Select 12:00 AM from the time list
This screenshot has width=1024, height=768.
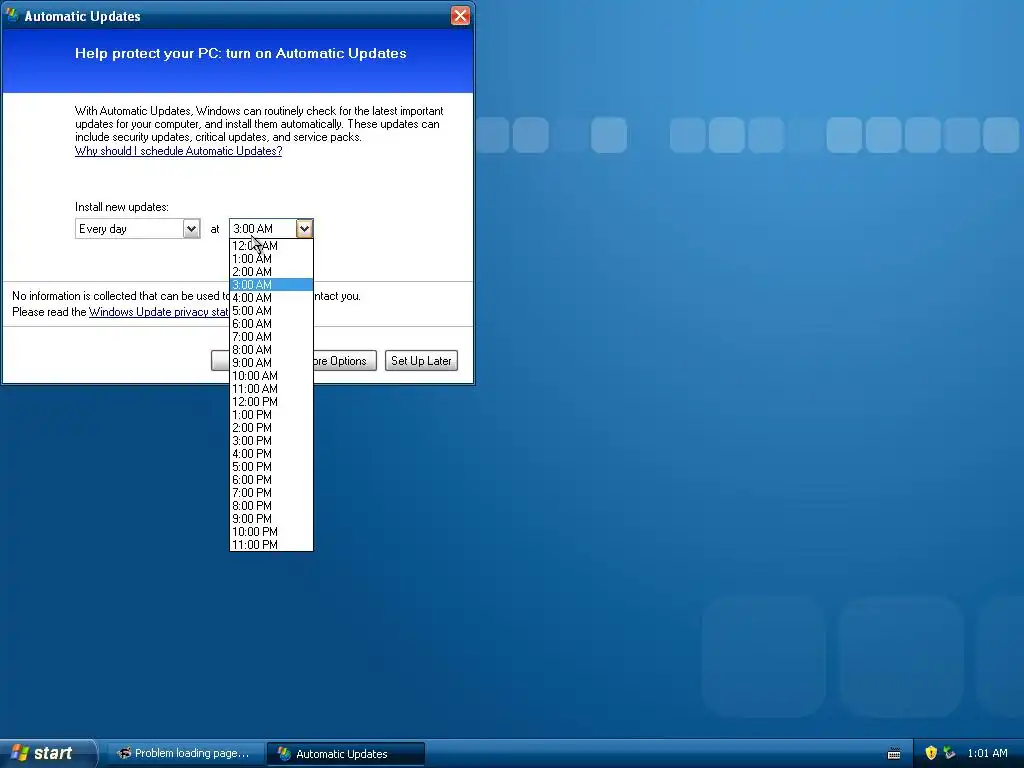[x=271, y=246]
